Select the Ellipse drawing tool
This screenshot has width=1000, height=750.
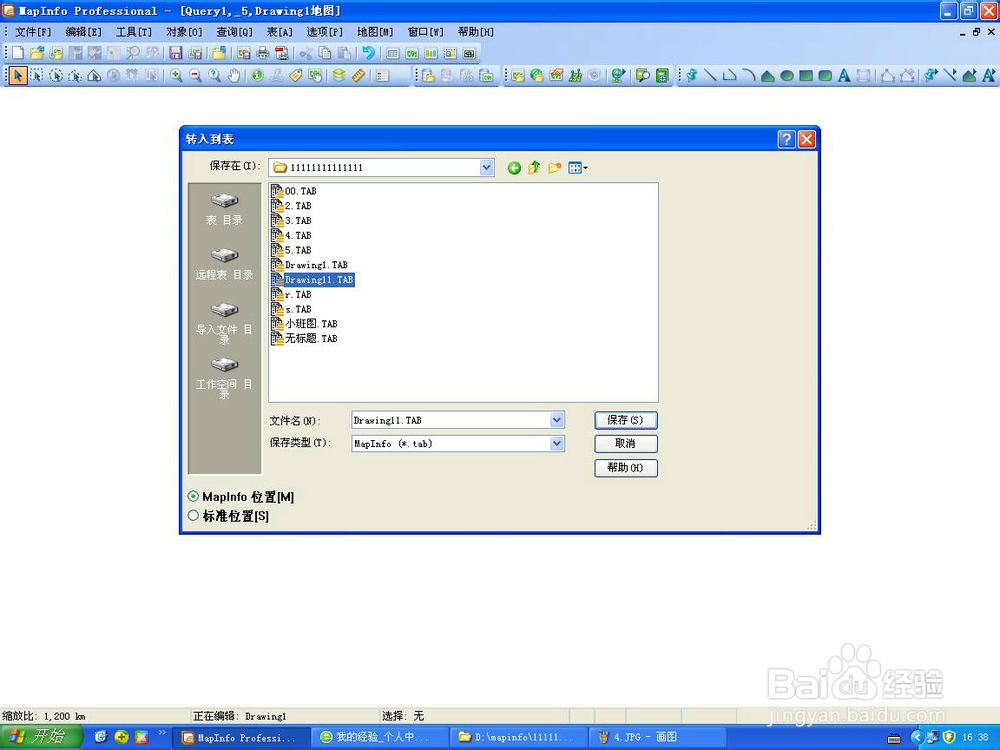pos(787,75)
